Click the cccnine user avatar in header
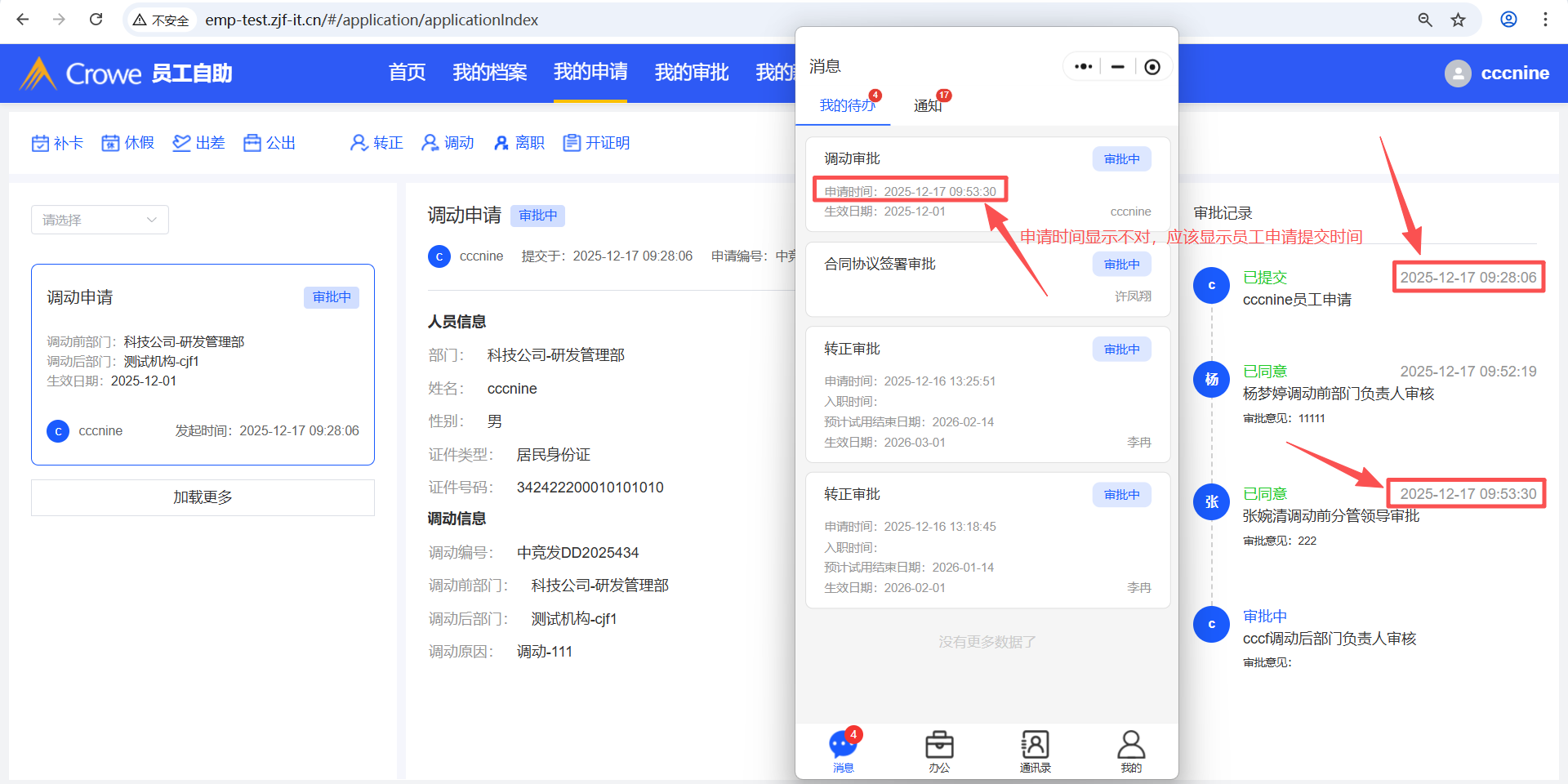Image resolution: width=1568 pixels, height=784 pixels. coord(1458,73)
